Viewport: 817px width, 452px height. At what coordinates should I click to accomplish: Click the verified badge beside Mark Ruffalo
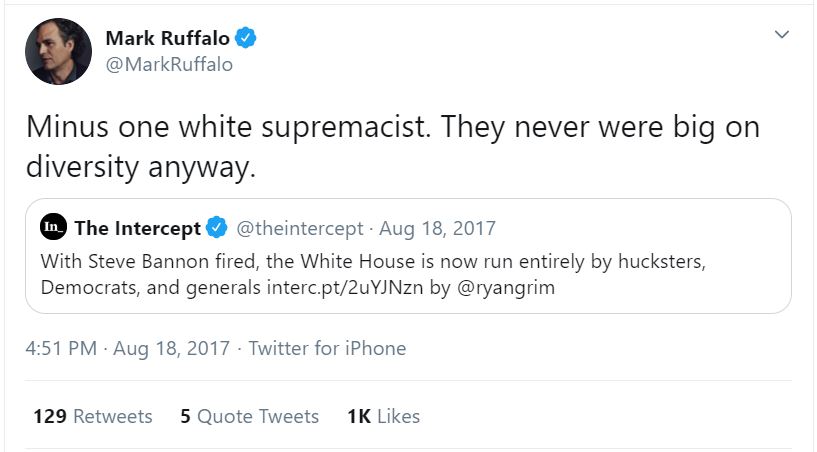click(246, 39)
